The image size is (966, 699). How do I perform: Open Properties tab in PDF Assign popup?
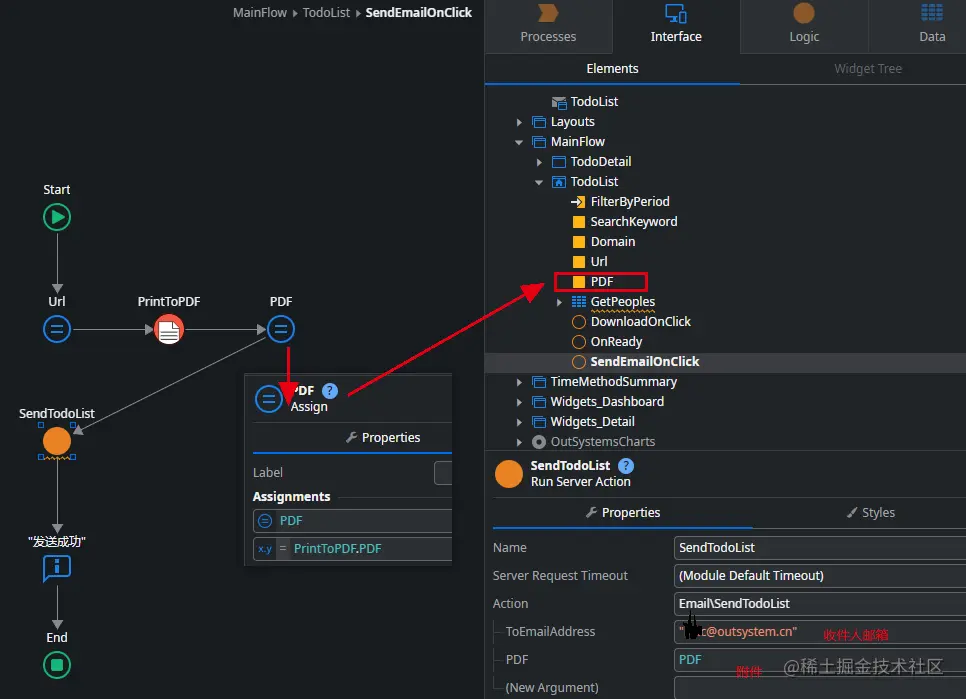tap(383, 437)
